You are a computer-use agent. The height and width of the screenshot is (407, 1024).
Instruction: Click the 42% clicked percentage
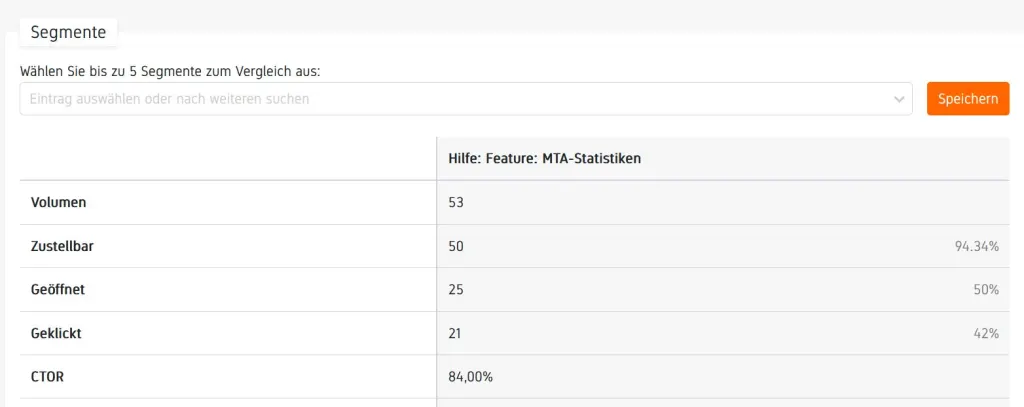point(986,333)
